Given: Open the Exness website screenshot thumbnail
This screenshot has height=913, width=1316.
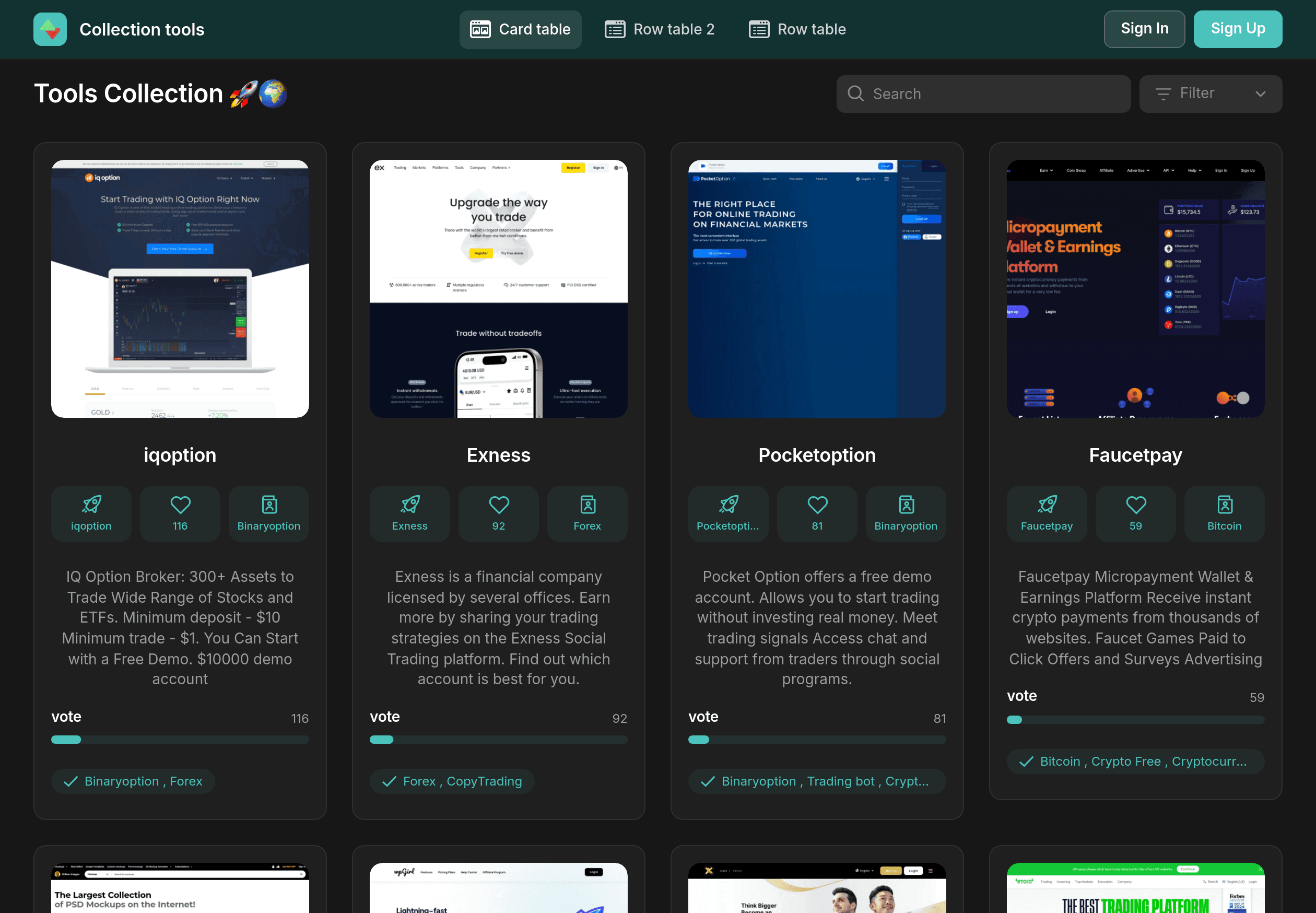Looking at the screenshot, I should click(x=499, y=288).
